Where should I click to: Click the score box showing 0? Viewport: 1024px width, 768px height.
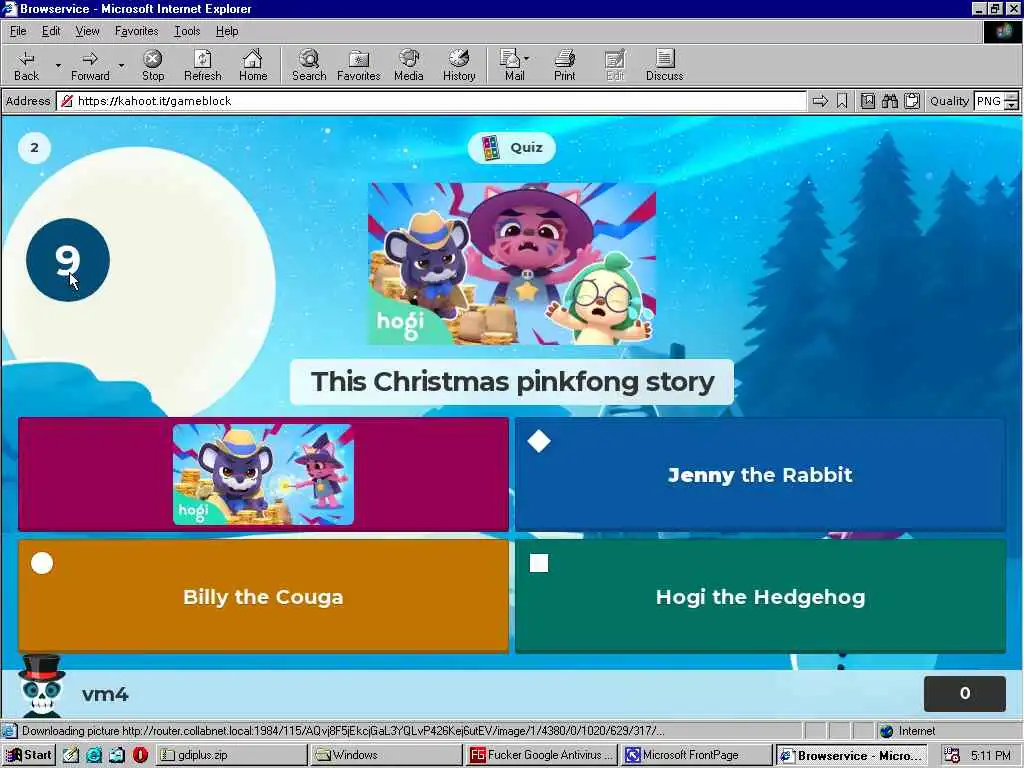click(965, 694)
